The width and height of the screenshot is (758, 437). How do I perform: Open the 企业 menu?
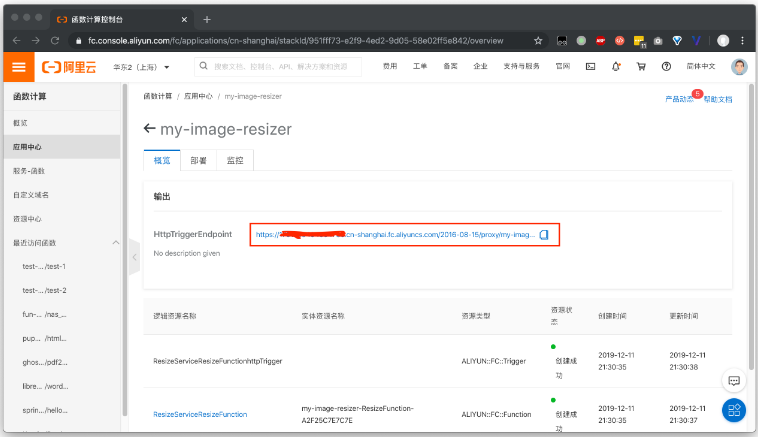(x=480, y=66)
